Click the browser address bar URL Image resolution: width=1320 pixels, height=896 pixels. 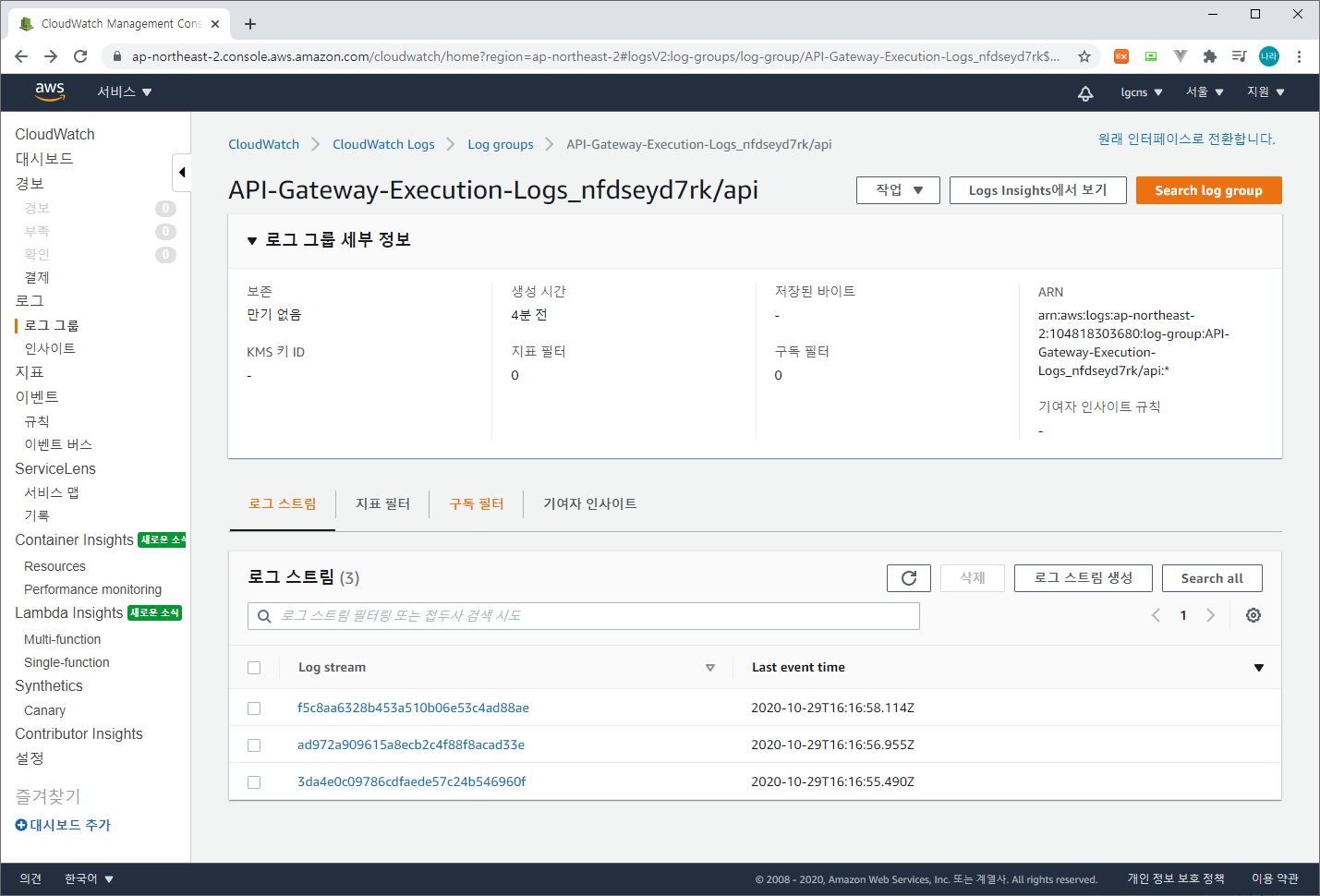point(596,56)
